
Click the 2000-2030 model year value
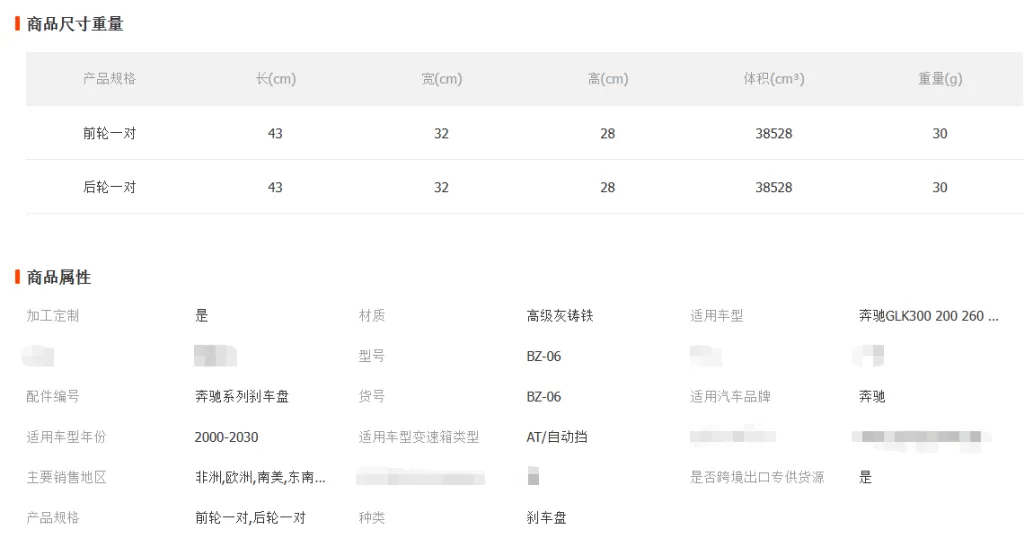(x=226, y=437)
